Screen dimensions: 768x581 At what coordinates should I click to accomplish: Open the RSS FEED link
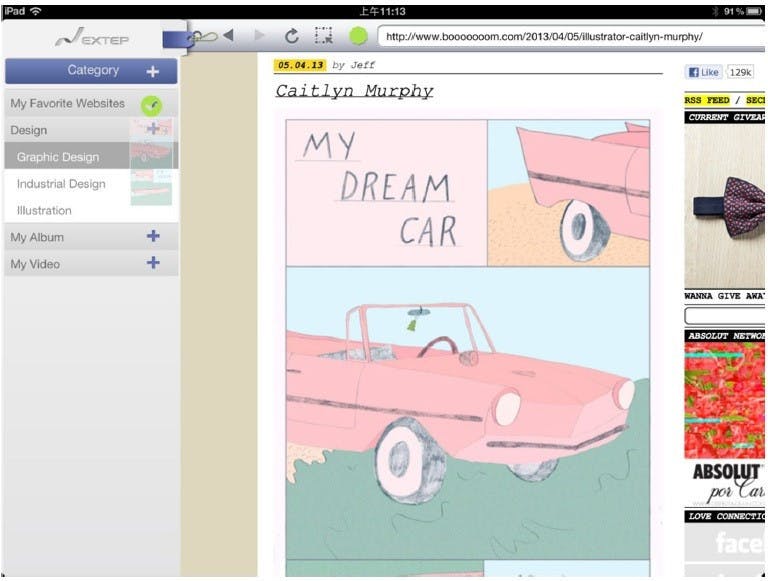[707, 100]
